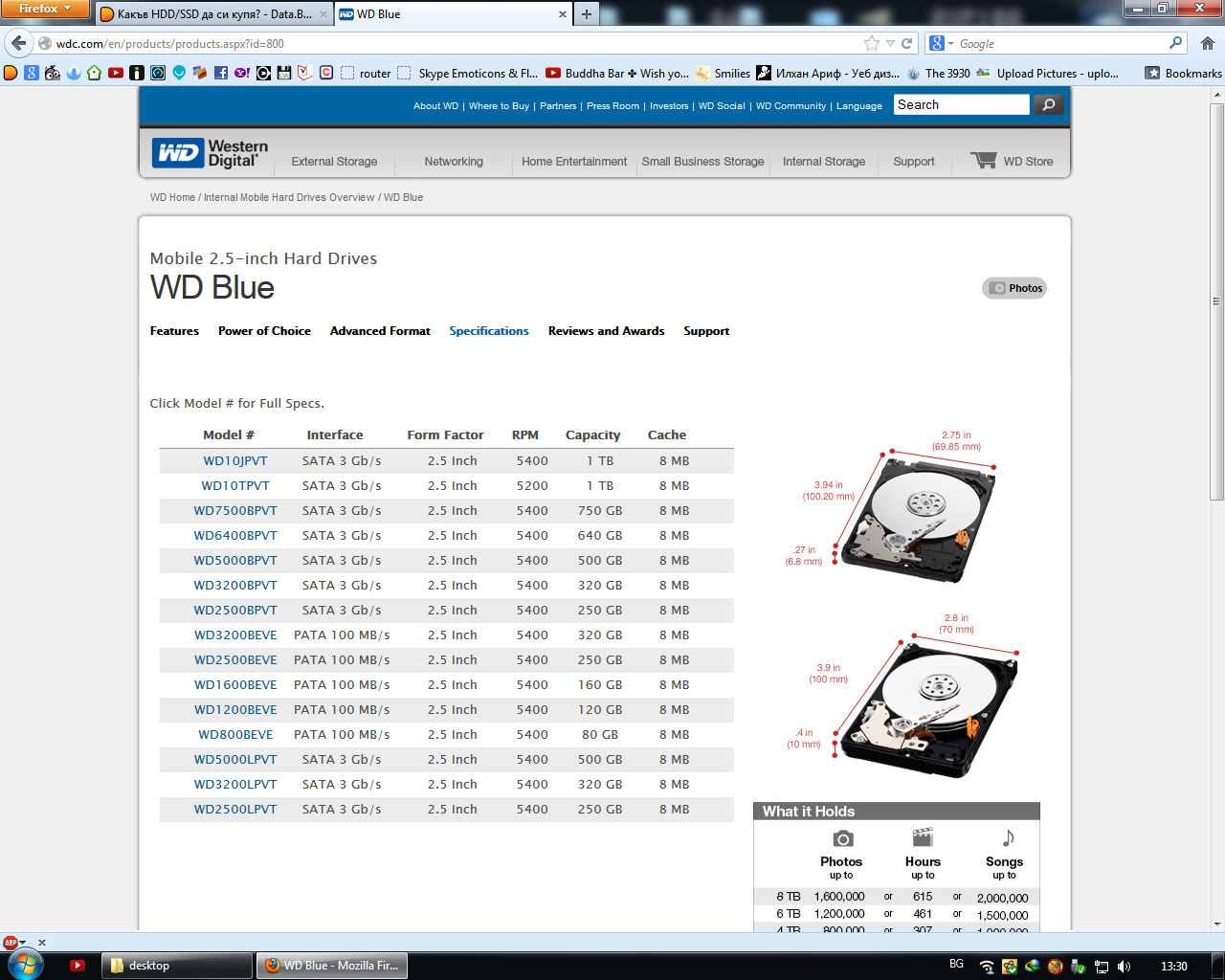This screenshot has height=980, width=1225.
Task: Click the WD Community link
Action: click(791, 106)
